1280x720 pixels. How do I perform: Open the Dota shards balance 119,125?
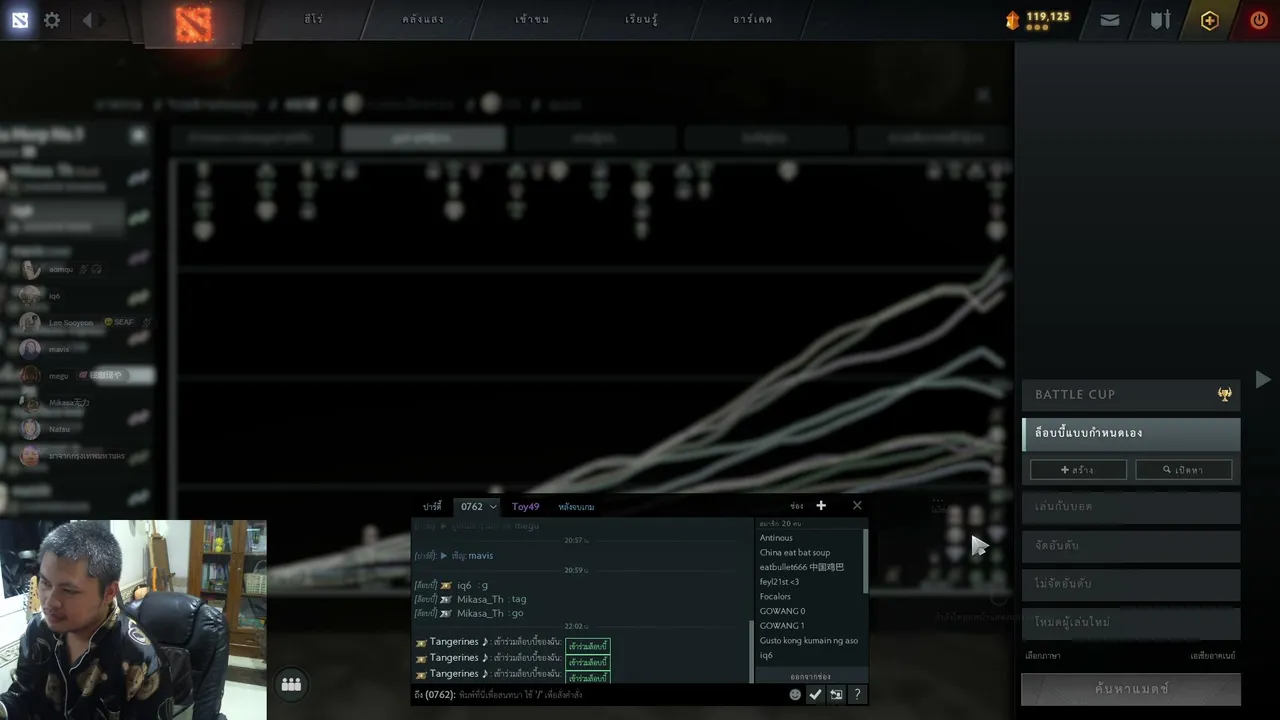(x=1038, y=19)
